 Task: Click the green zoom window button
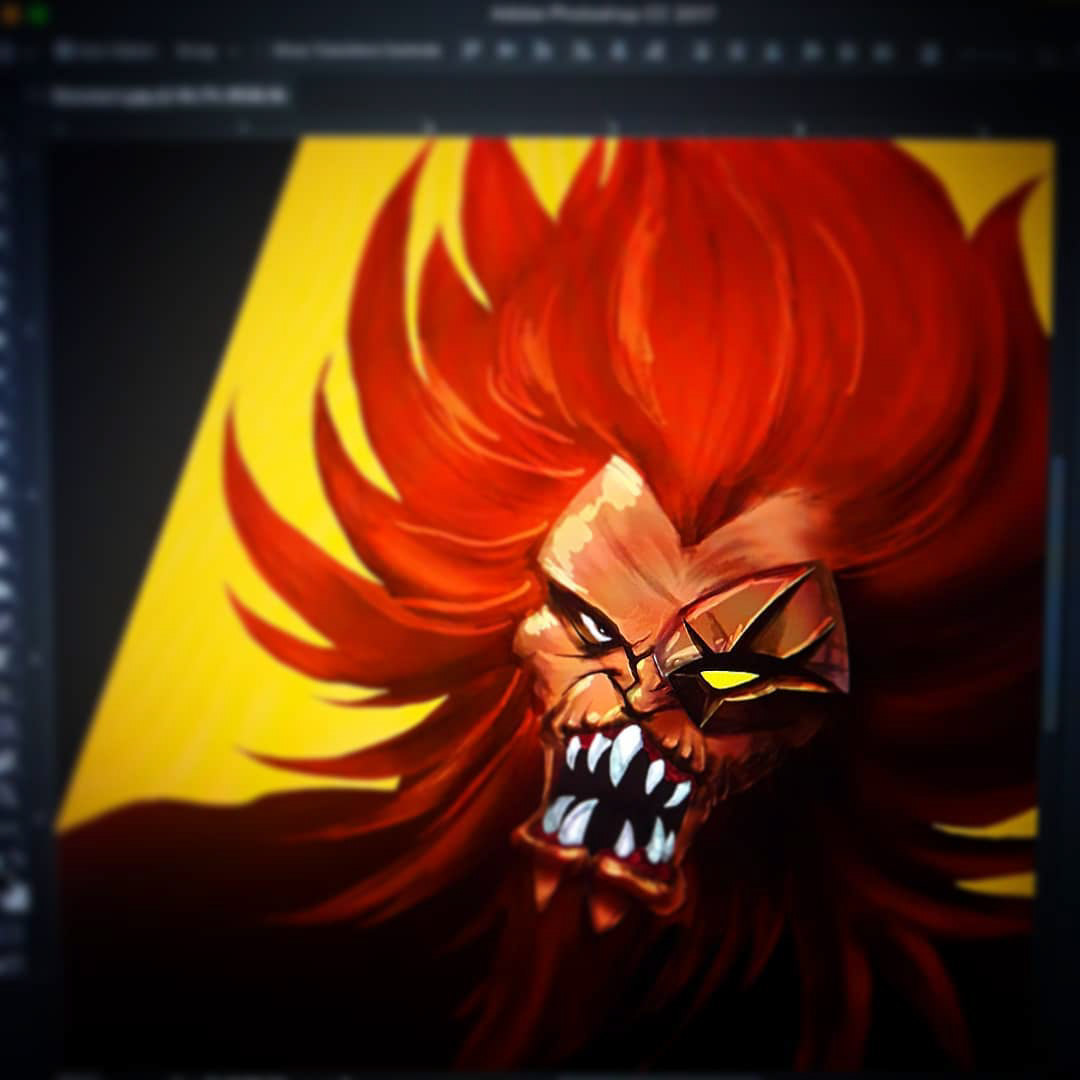click(x=39, y=14)
